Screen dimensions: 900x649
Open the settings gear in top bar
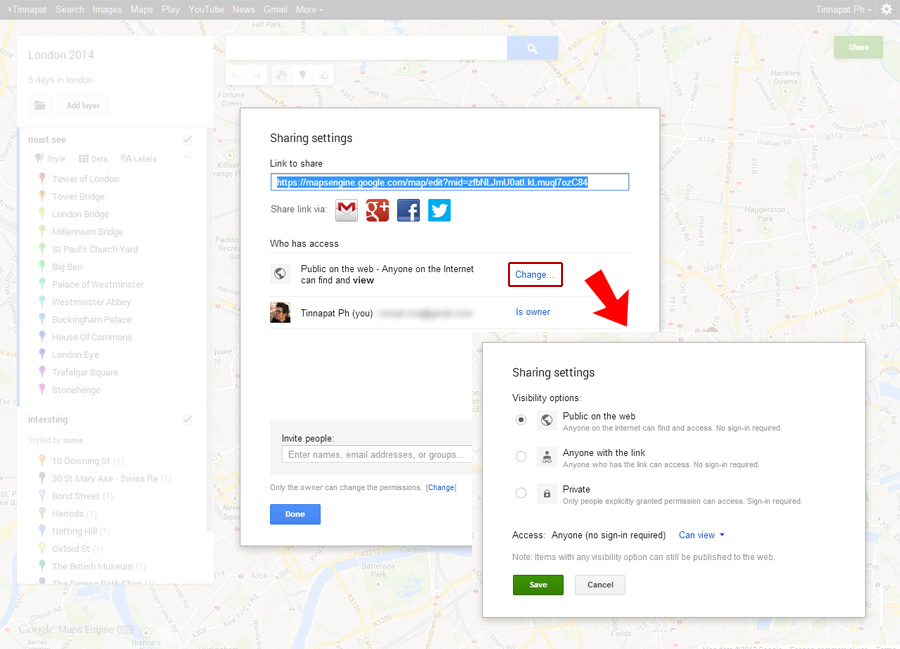point(886,9)
